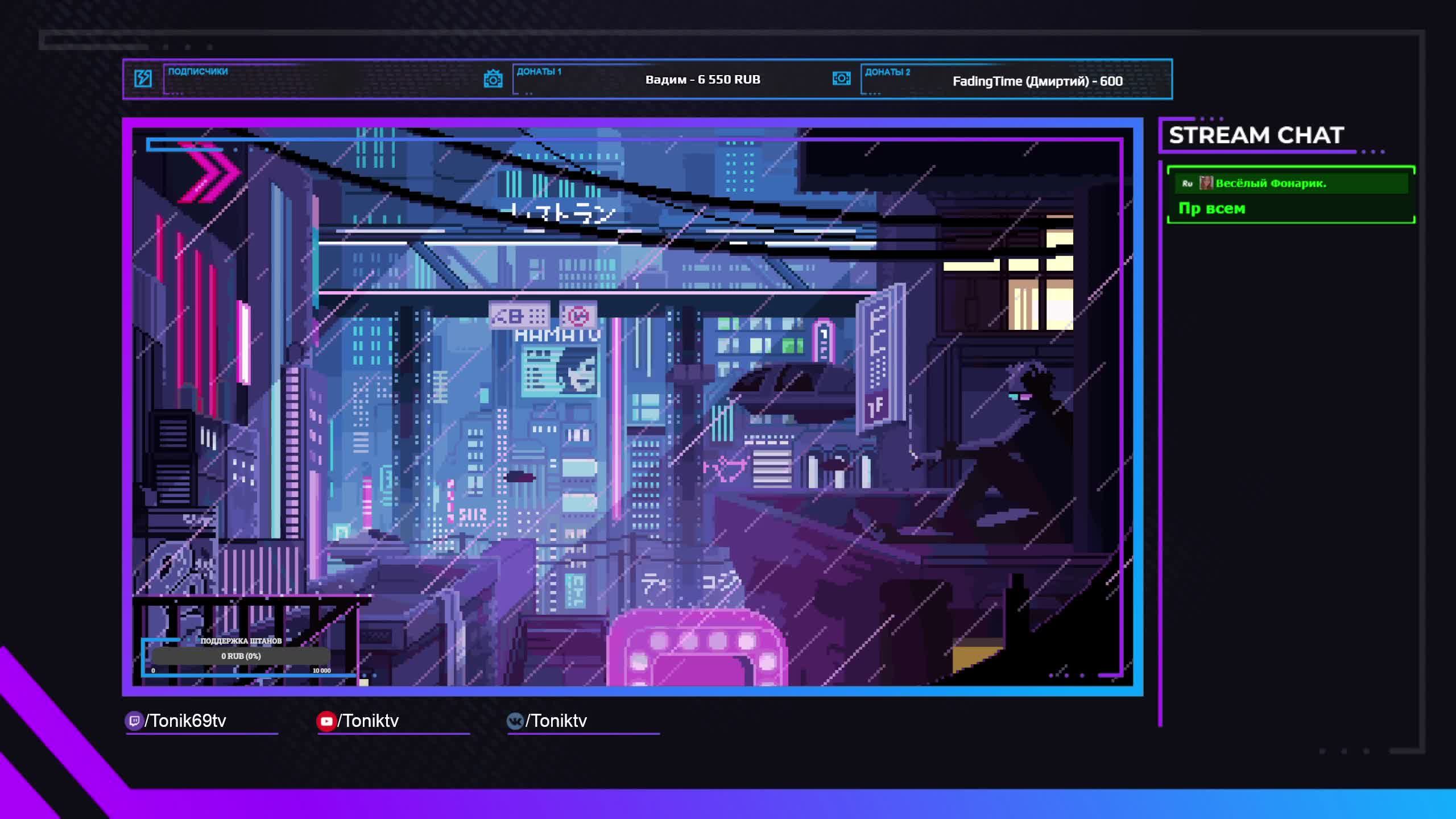
Task: Click the STREAM CHAT header
Action: pyautogui.click(x=1256, y=135)
